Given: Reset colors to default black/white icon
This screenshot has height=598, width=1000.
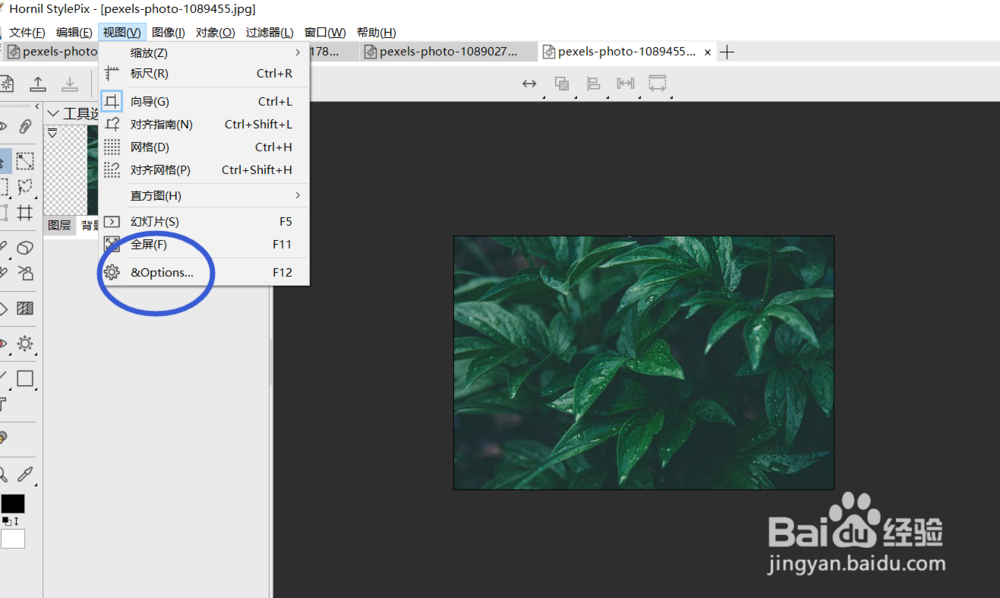Looking at the screenshot, I should pyautogui.click(x=6, y=521).
